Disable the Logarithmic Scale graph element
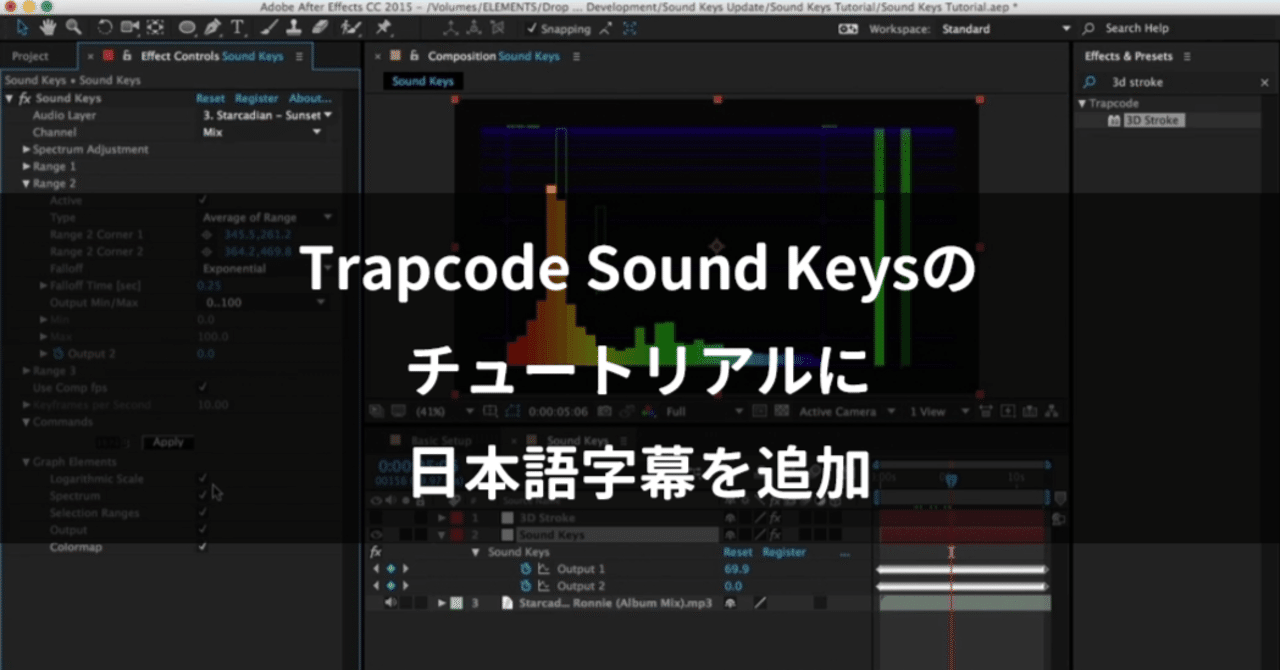Viewport: 1280px width, 670px height. tap(203, 478)
